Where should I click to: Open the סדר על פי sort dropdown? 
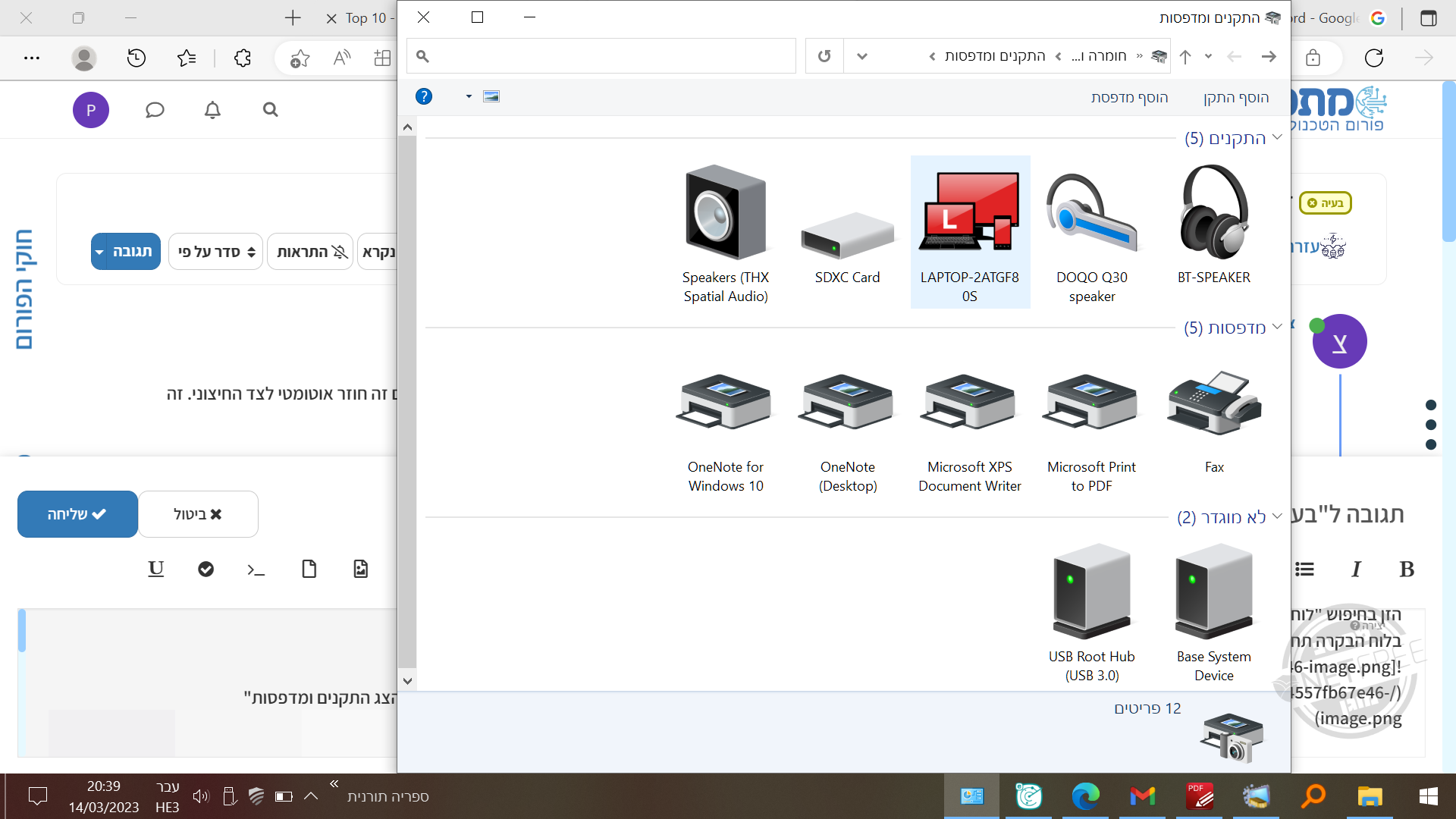(216, 251)
